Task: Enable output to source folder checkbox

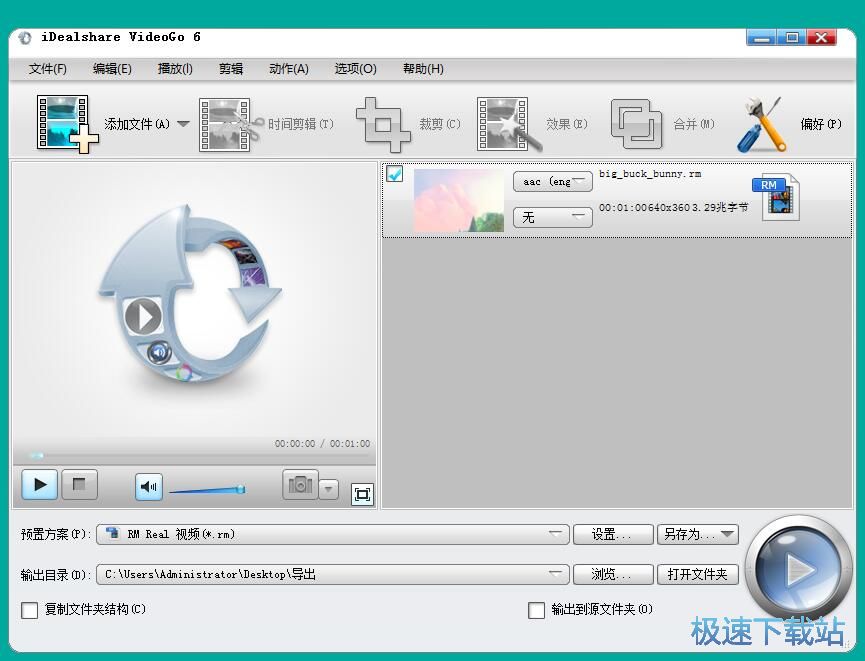Action: tap(536, 610)
